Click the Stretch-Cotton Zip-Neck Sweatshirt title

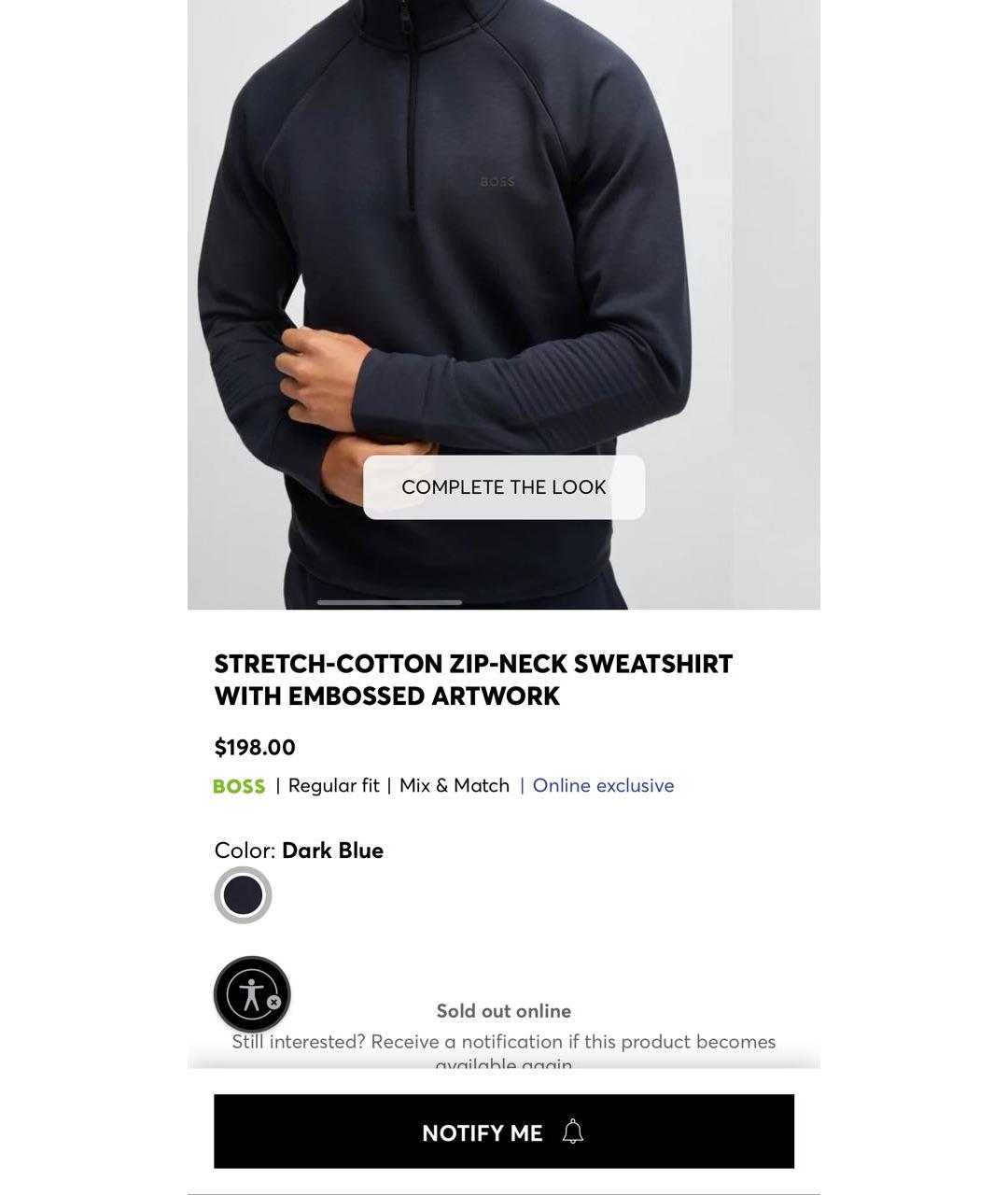[x=473, y=680]
